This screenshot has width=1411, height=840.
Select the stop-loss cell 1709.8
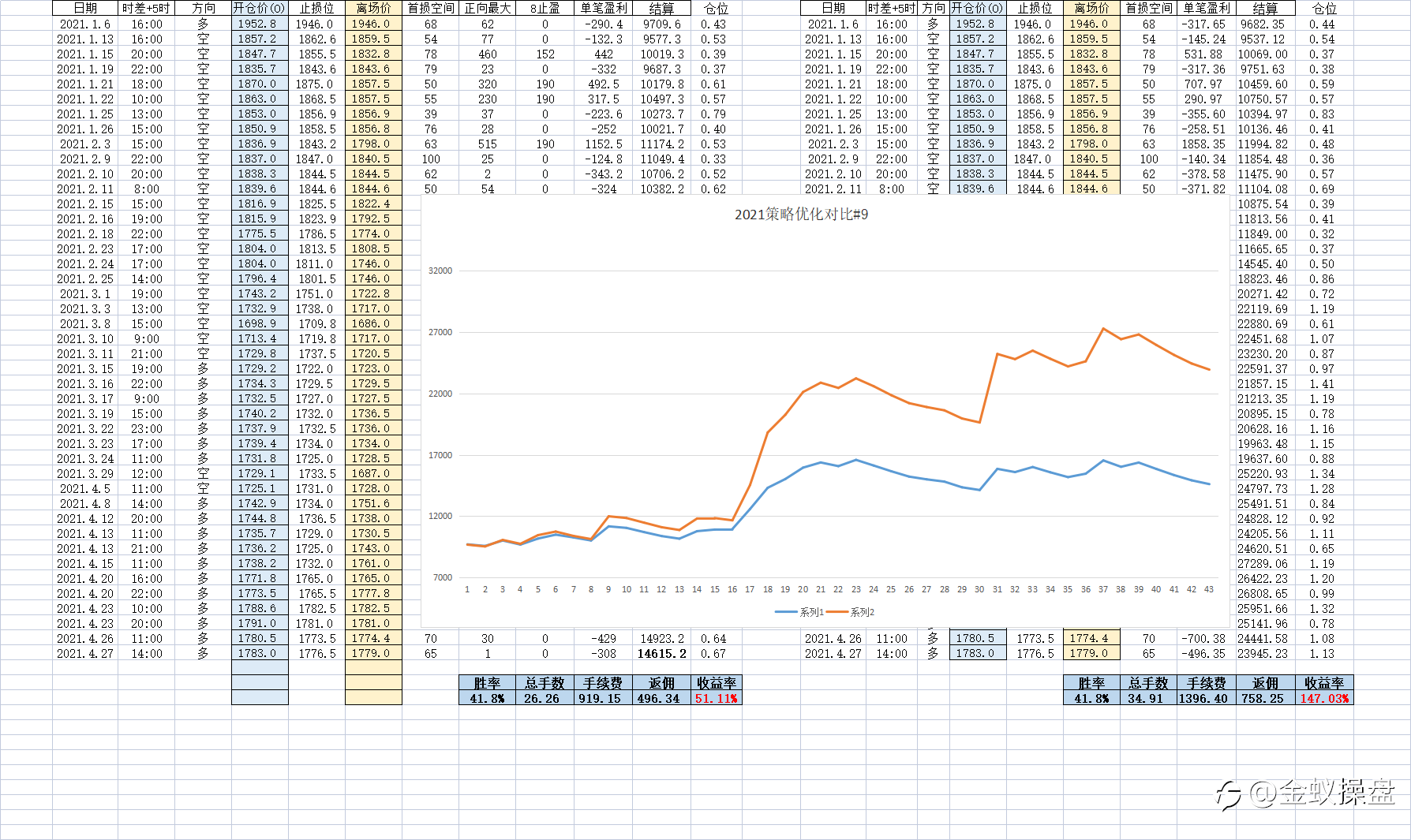coord(316,324)
